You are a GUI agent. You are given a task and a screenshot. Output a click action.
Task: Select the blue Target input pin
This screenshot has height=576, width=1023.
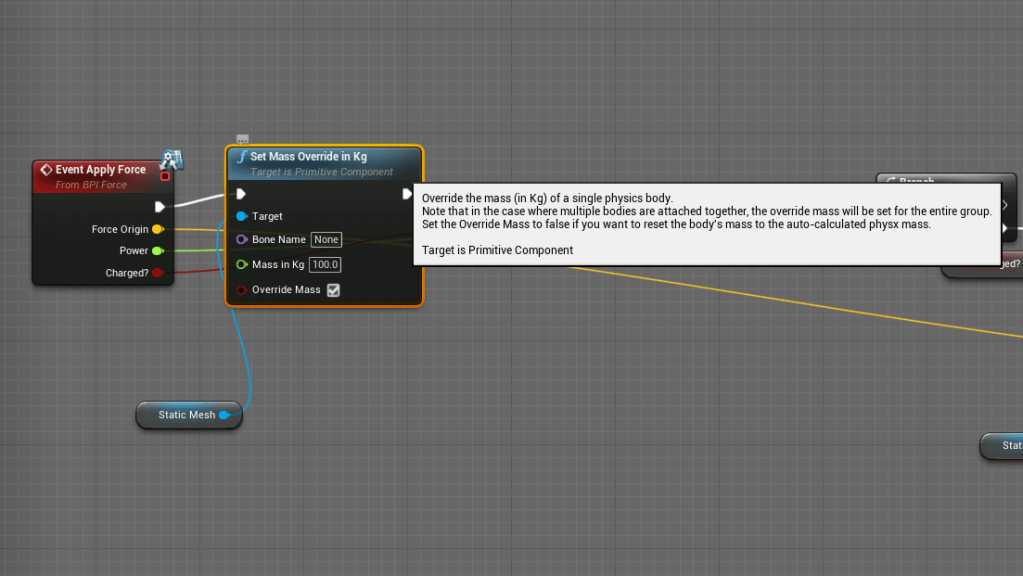pyautogui.click(x=242, y=216)
